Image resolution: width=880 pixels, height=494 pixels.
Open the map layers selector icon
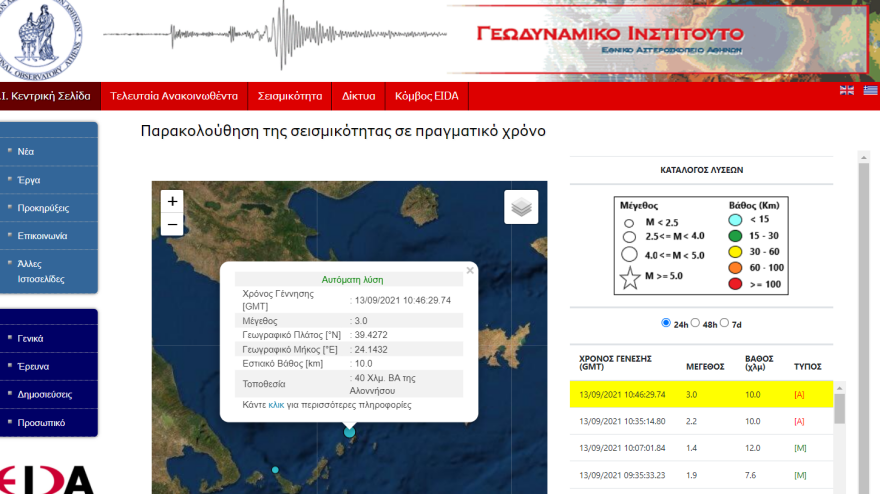pyautogui.click(x=521, y=207)
